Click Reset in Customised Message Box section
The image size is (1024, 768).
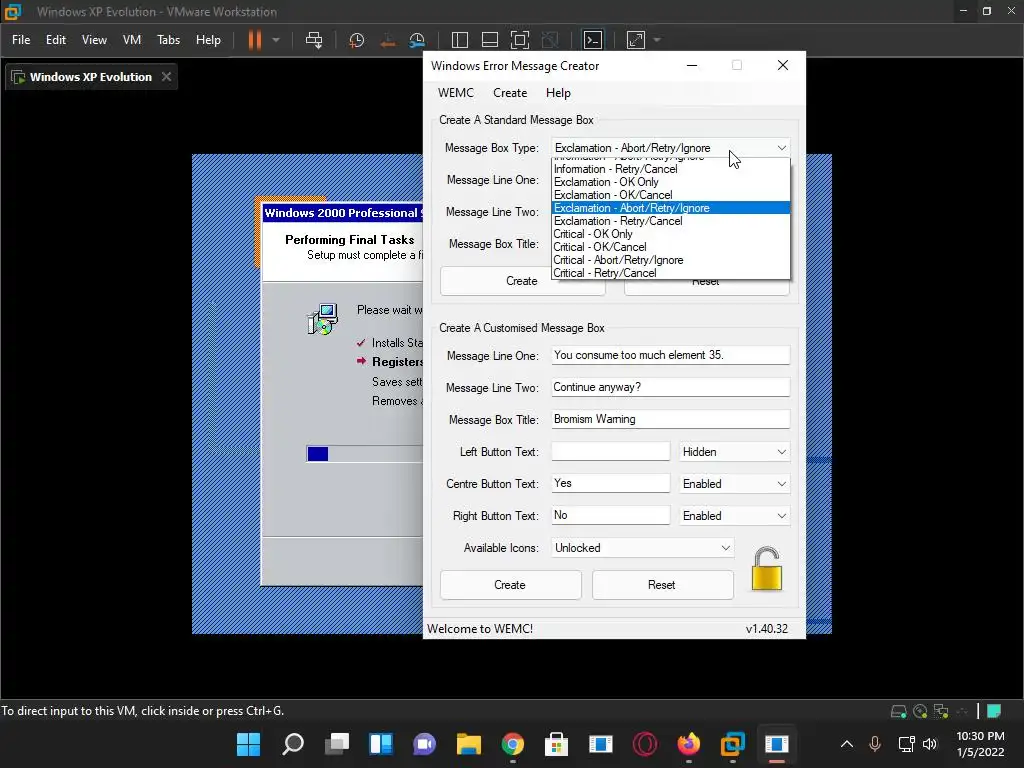pyautogui.click(x=662, y=585)
